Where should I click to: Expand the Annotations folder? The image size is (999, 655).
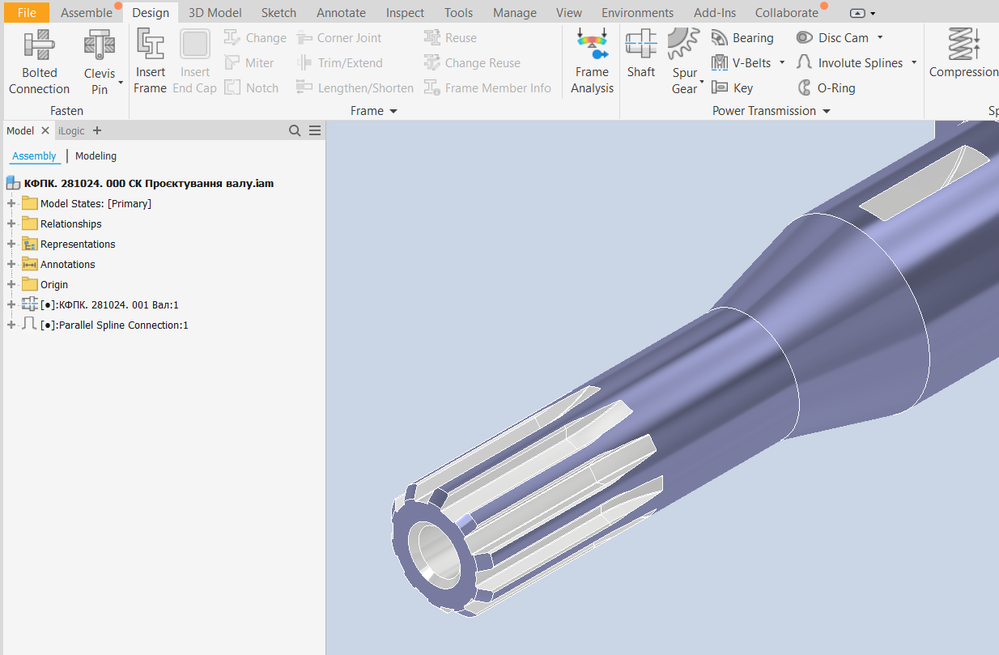click(x=11, y=264)
